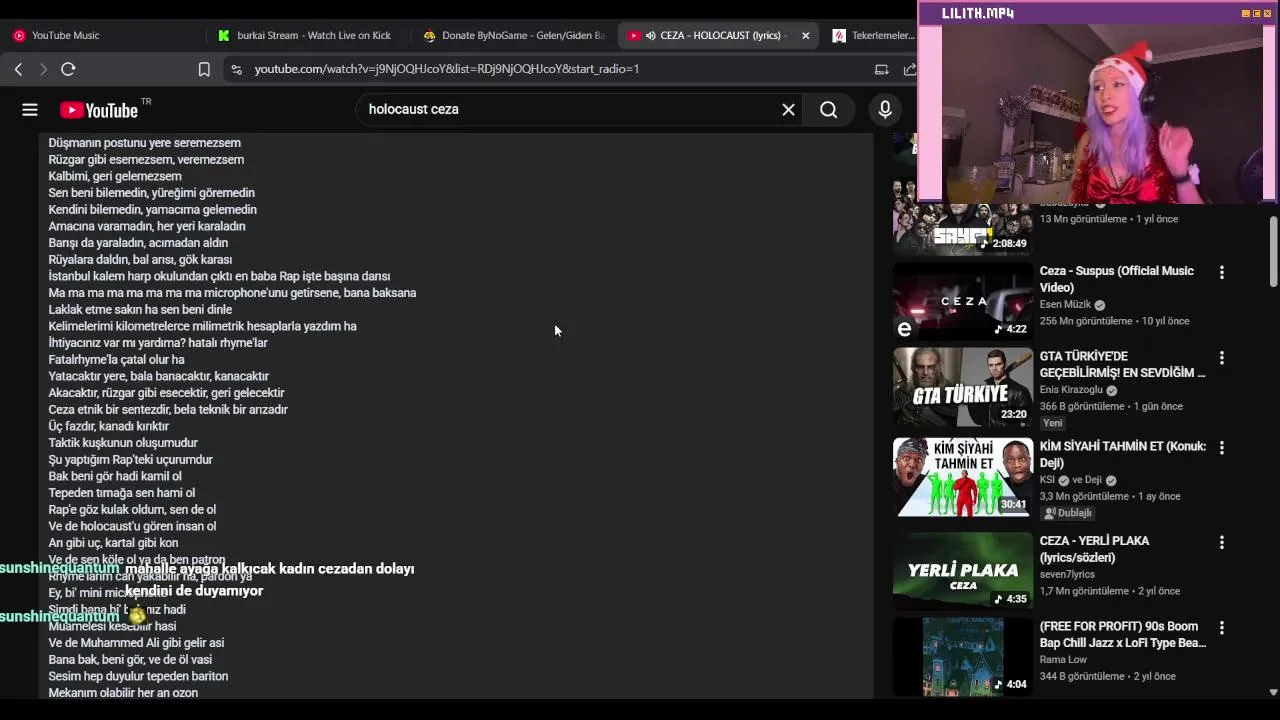The image size is (1280, 720).
Task: Open the YouTube hamburger guide menu
Action: coord(30,110)
